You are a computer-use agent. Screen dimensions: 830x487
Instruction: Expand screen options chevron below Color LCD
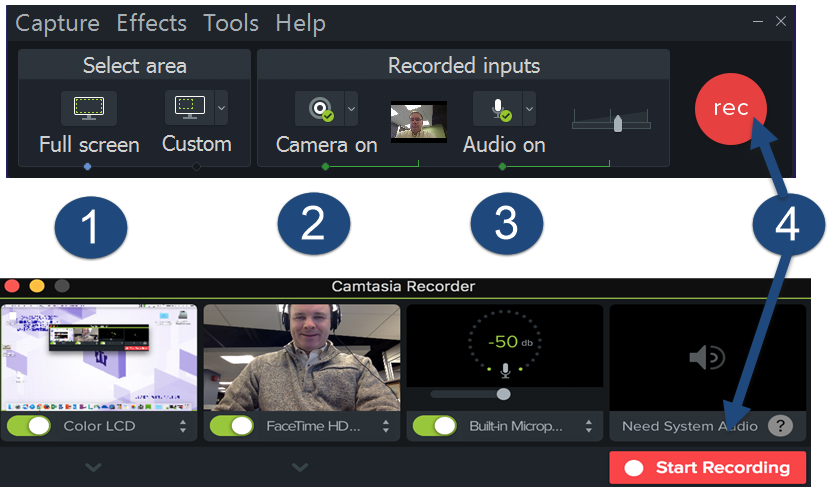point(94,467)
